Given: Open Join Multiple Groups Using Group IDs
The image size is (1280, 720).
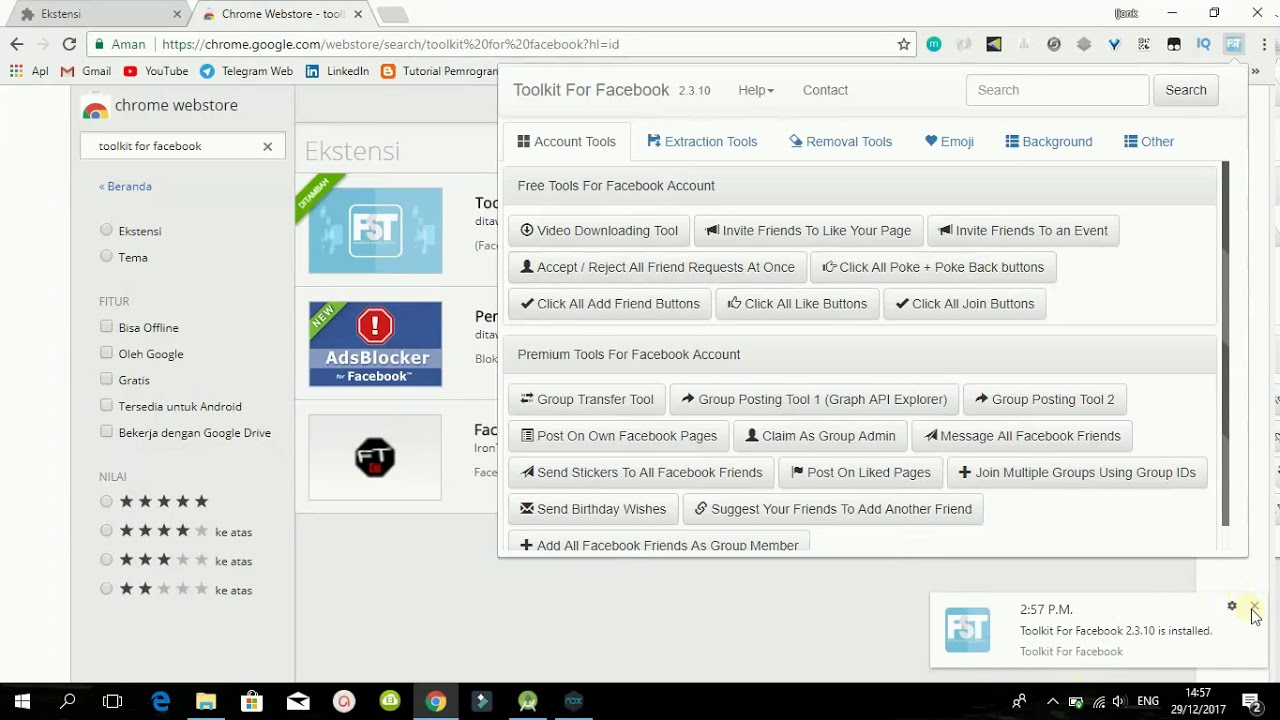Looking at the screenshot, I should coord(1077,473).
